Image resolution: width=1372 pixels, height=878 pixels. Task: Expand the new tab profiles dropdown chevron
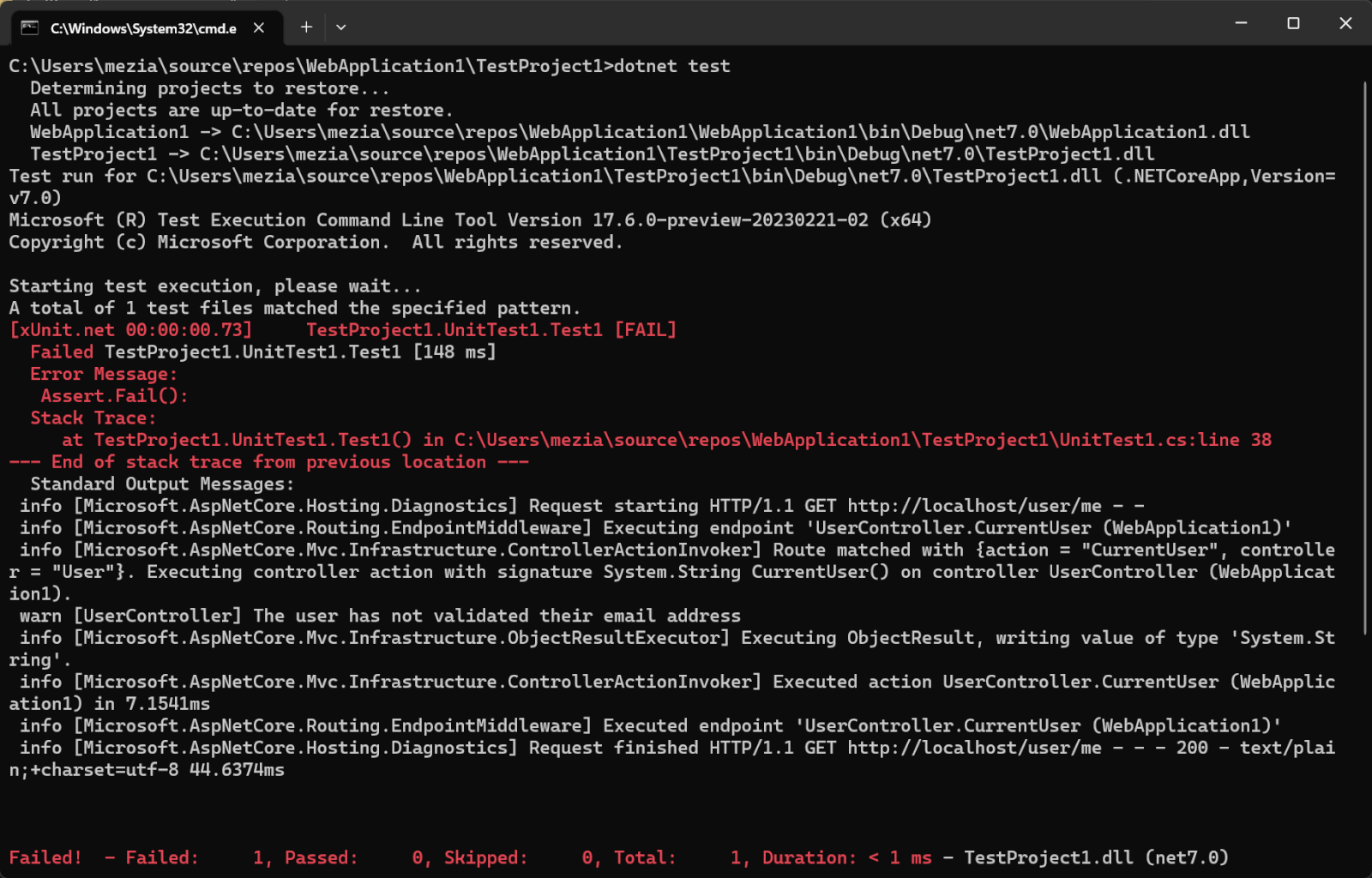(x=341, y=27)
